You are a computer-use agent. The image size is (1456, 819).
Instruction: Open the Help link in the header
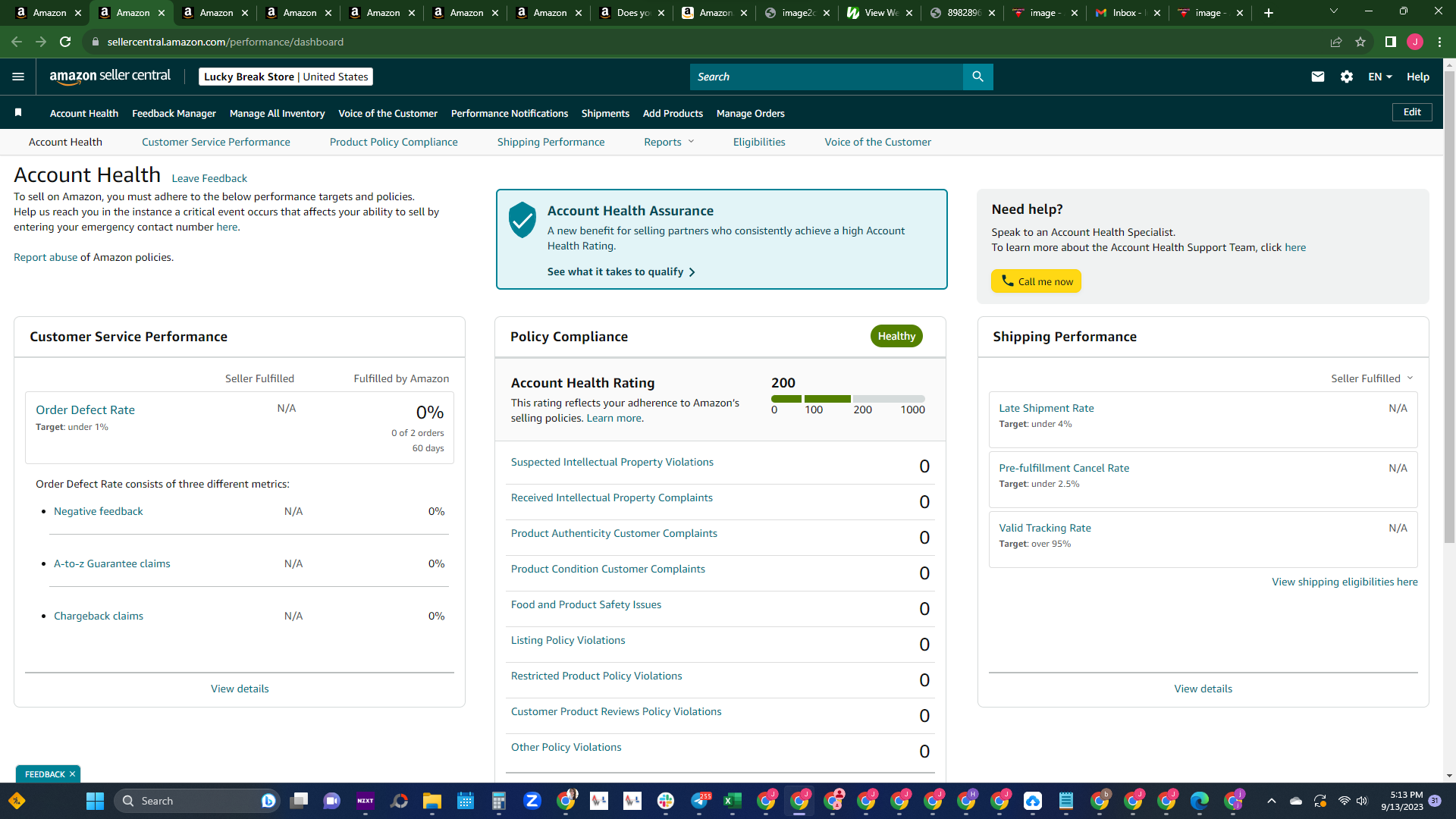click(1418, 77)
